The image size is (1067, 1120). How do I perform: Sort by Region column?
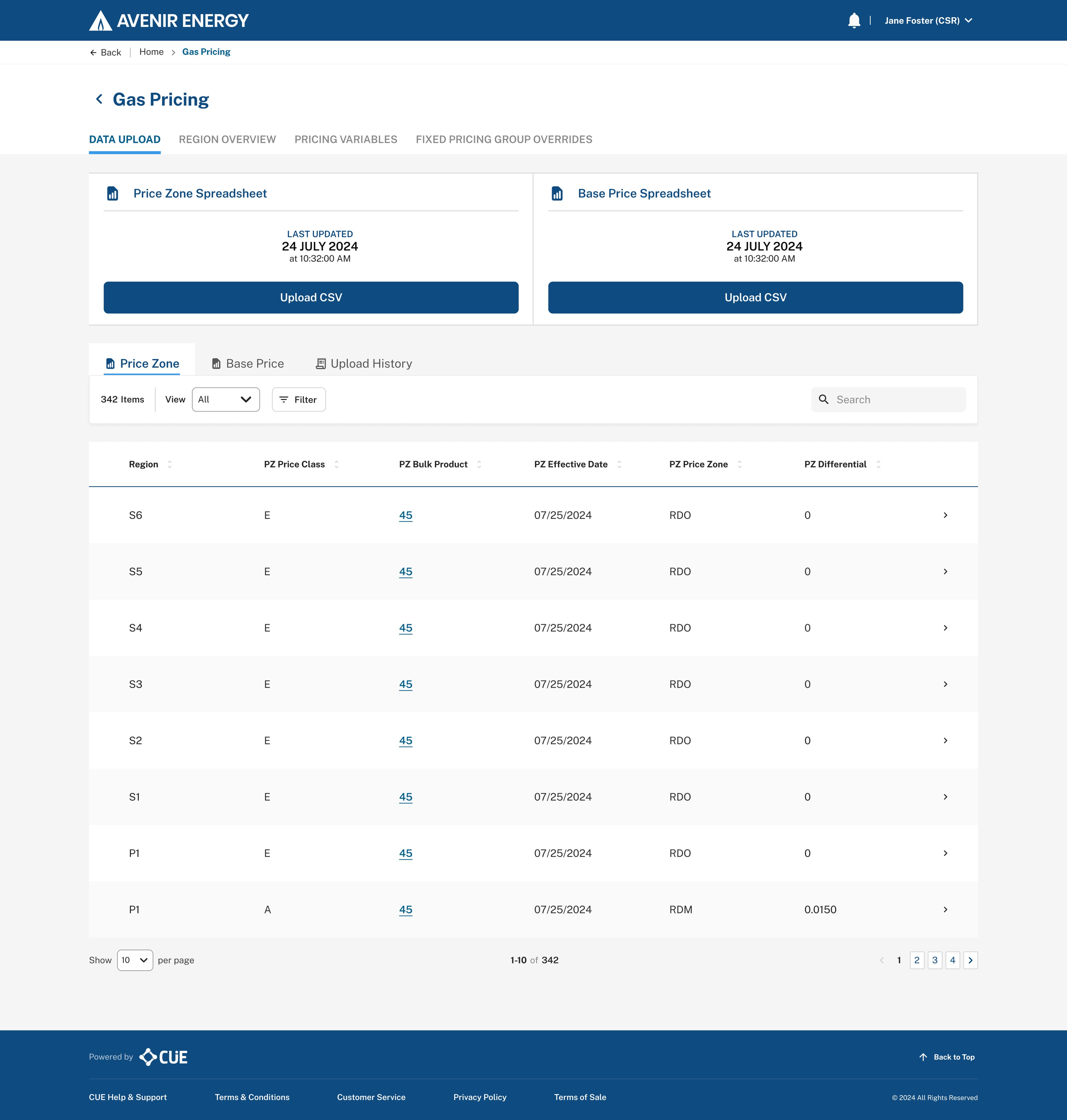(169, 465)
